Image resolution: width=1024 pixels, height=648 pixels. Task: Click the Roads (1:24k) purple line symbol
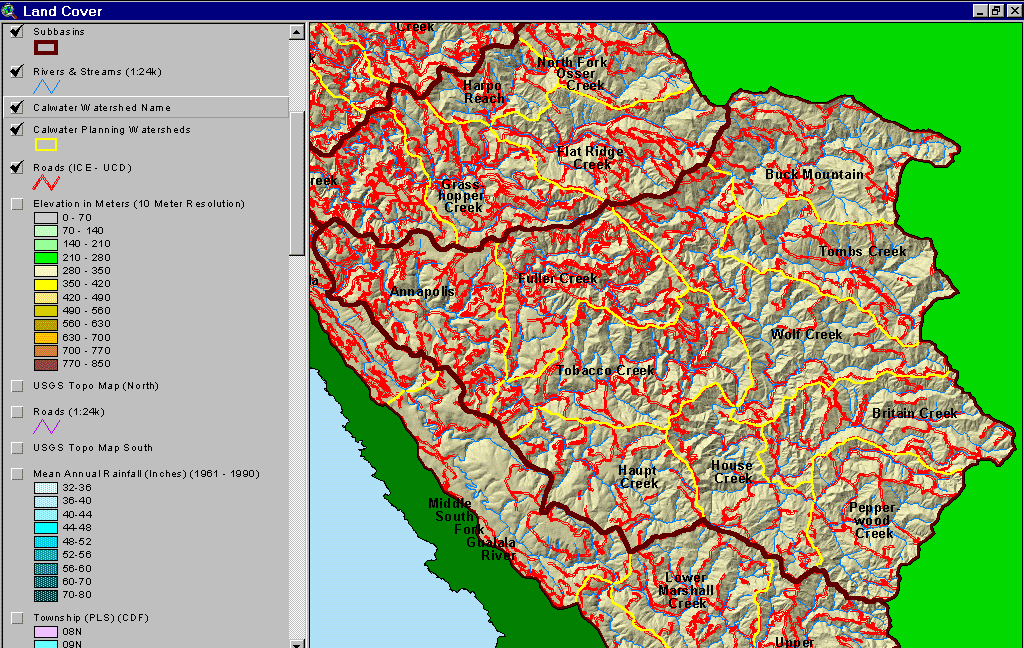coord(46,427)
